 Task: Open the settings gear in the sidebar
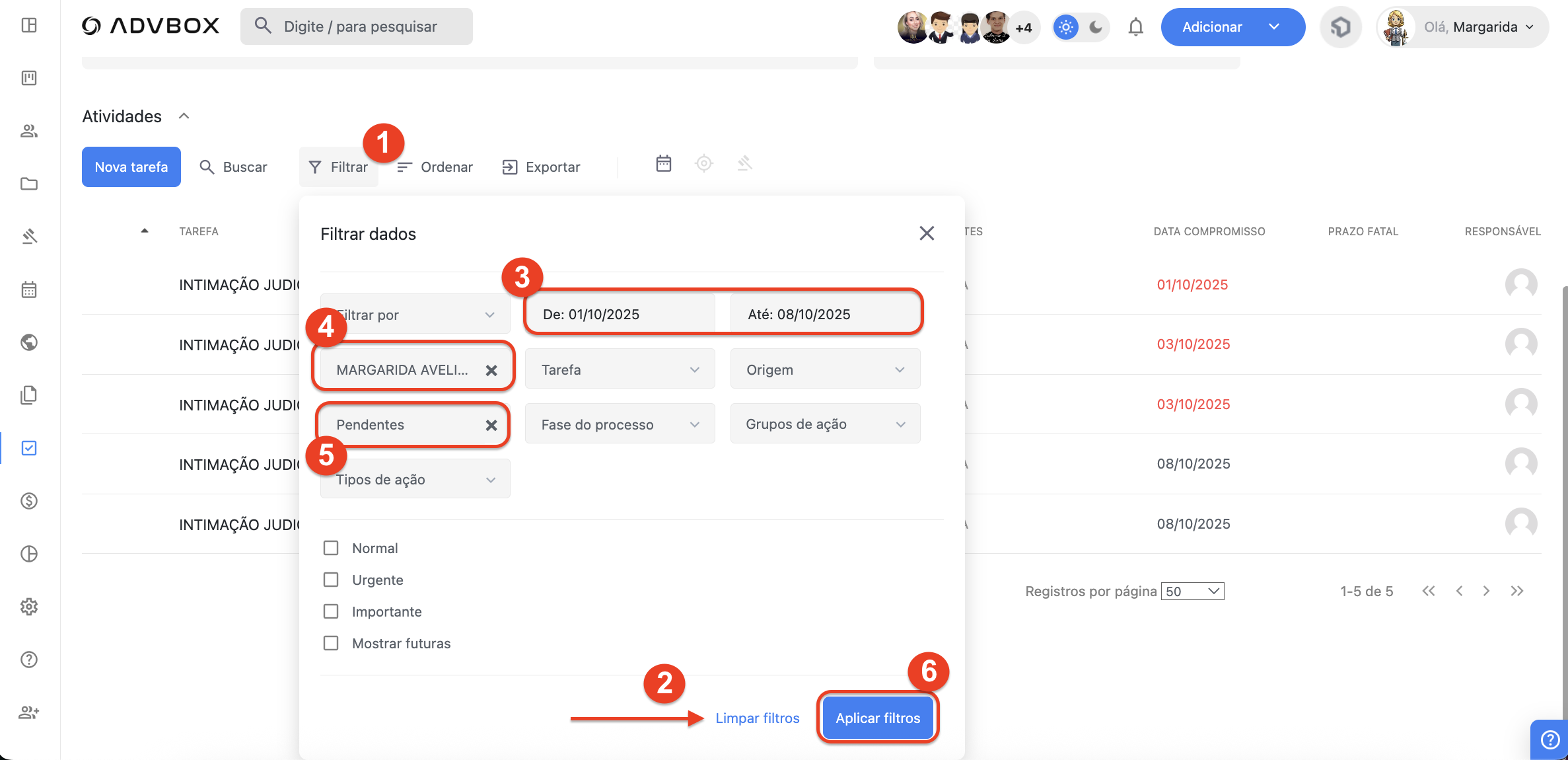coord(29,607)
